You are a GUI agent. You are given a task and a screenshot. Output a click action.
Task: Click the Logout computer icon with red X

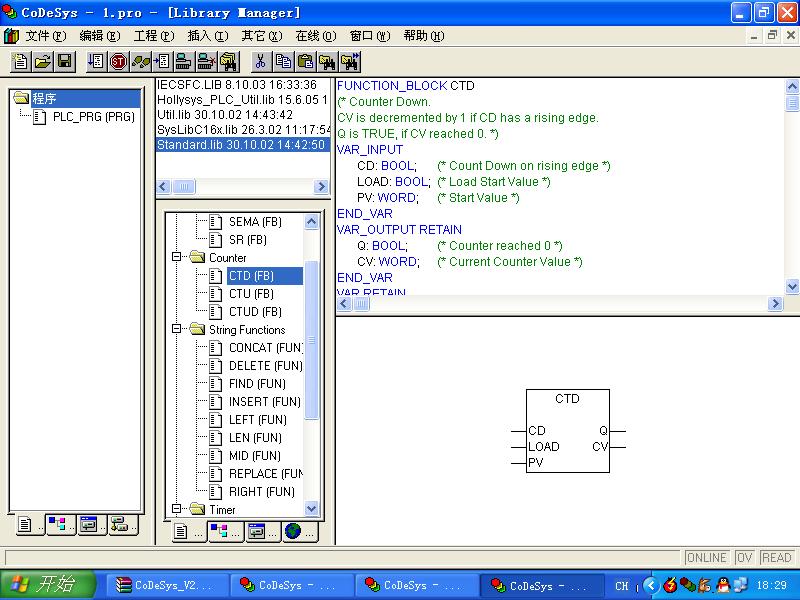pos(206,62)
